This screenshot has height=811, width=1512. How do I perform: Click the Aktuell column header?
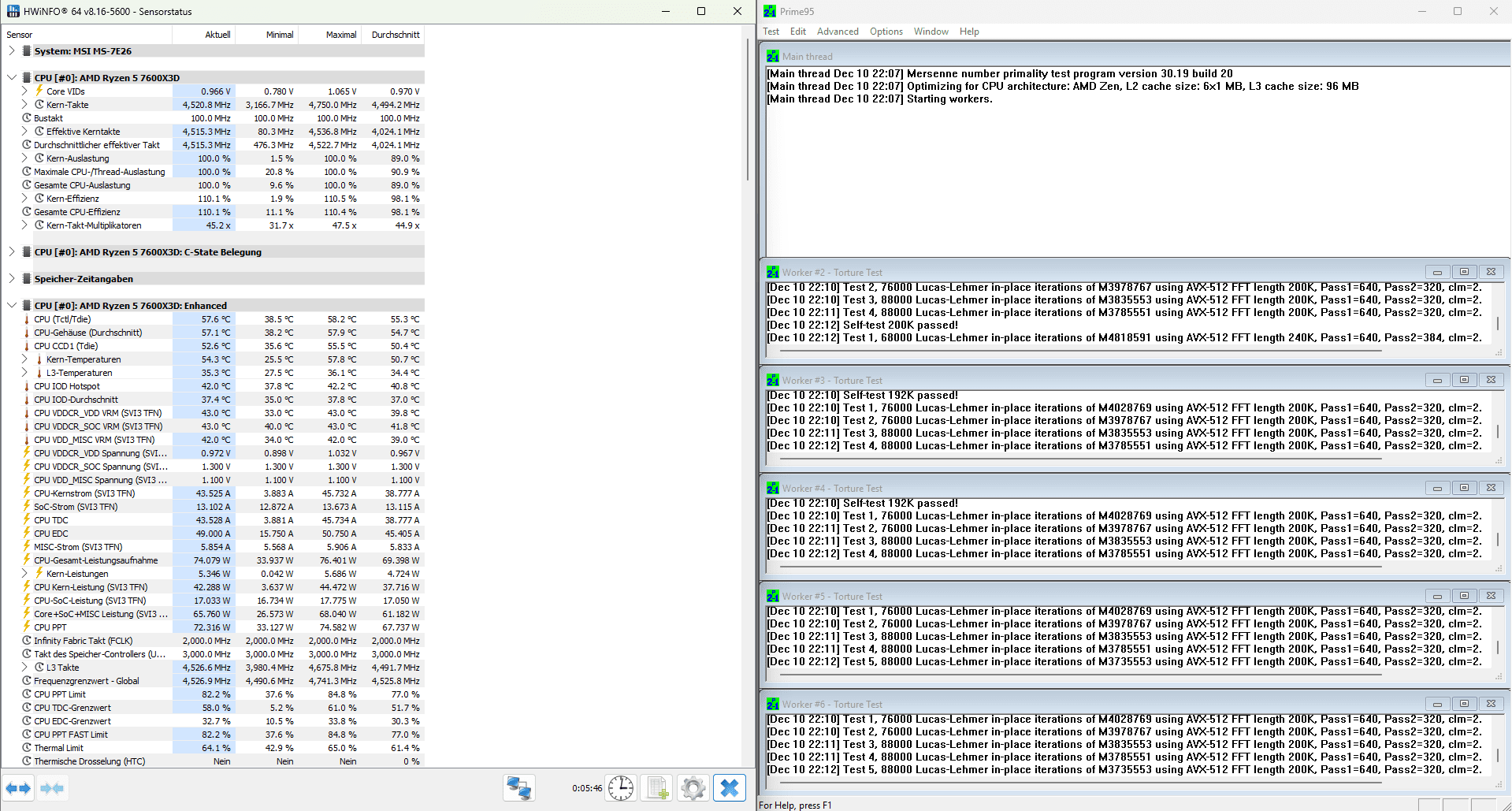point(203,35)
